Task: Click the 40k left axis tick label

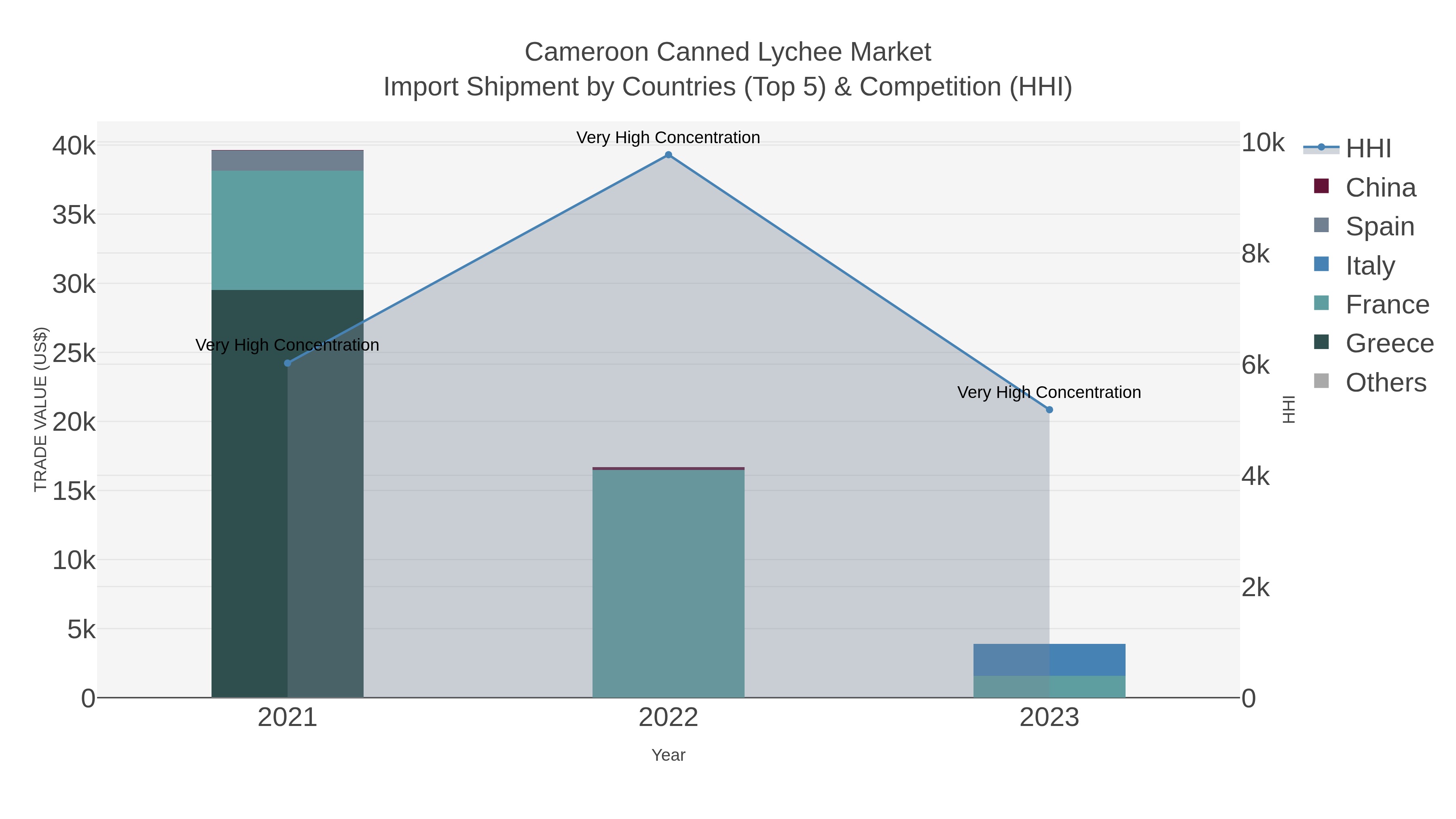Action: tap(74, 146)
